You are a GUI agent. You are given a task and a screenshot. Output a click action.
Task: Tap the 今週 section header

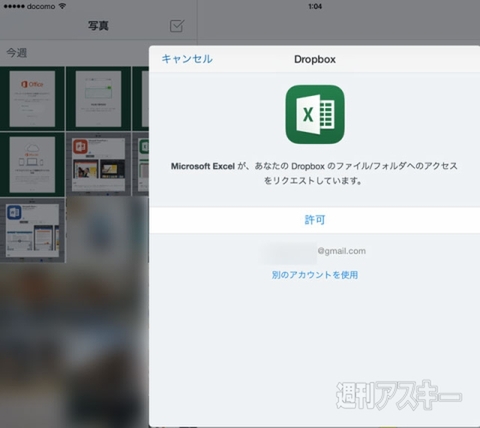click(17, 53)
